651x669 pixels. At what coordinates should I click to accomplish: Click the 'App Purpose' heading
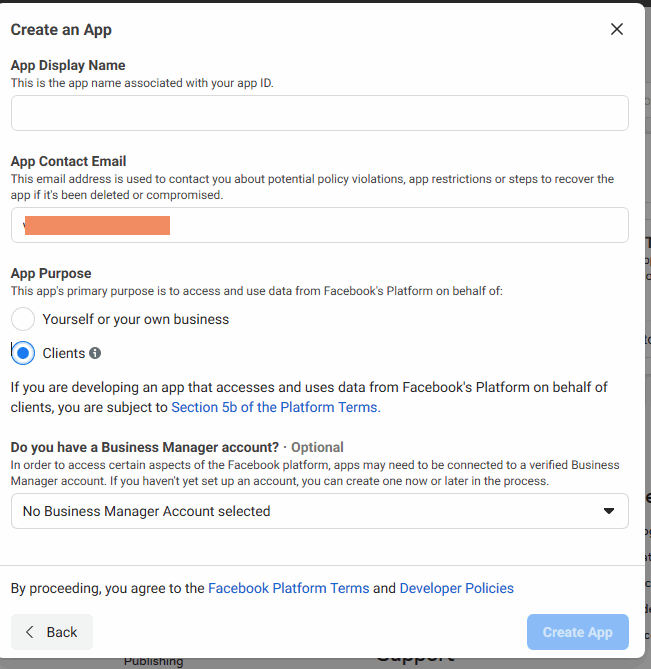coord(51,273)
